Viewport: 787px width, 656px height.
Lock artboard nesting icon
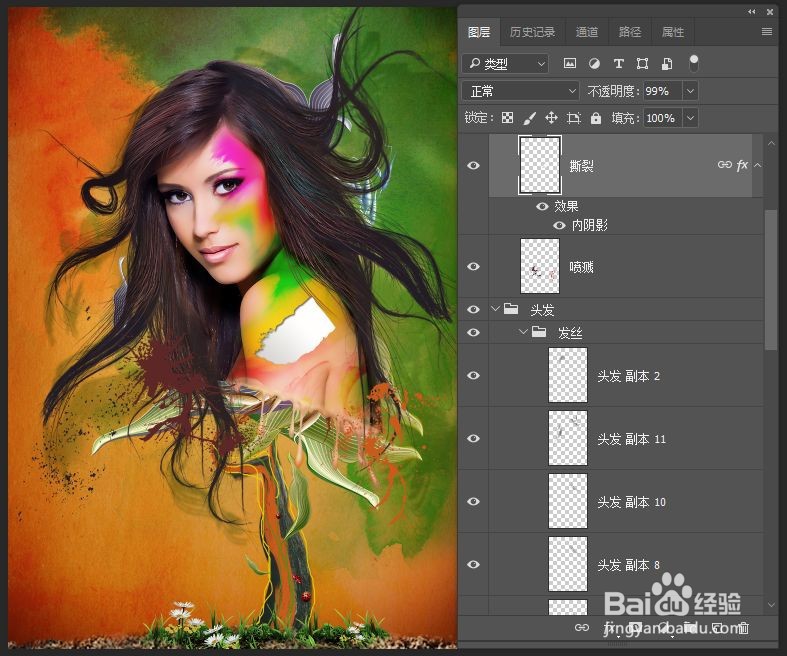coord(573,118)
